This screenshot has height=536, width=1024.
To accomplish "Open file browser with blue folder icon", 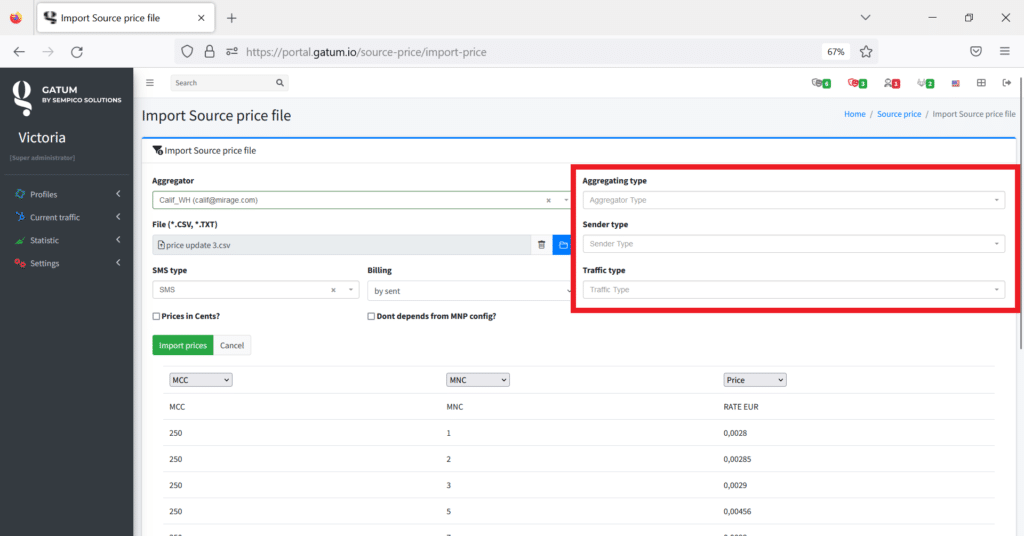I will click(563, 245).
